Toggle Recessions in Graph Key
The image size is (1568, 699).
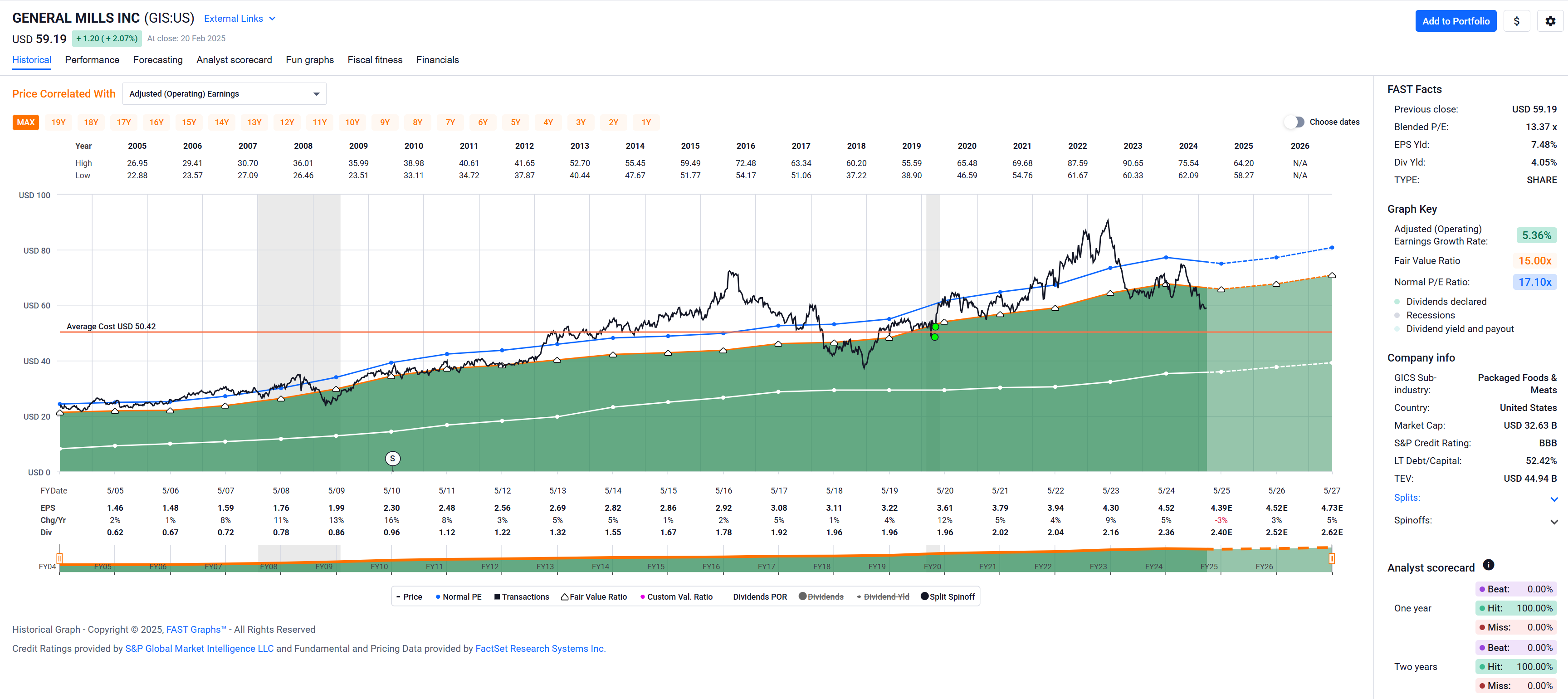[x=1423, y=315]
